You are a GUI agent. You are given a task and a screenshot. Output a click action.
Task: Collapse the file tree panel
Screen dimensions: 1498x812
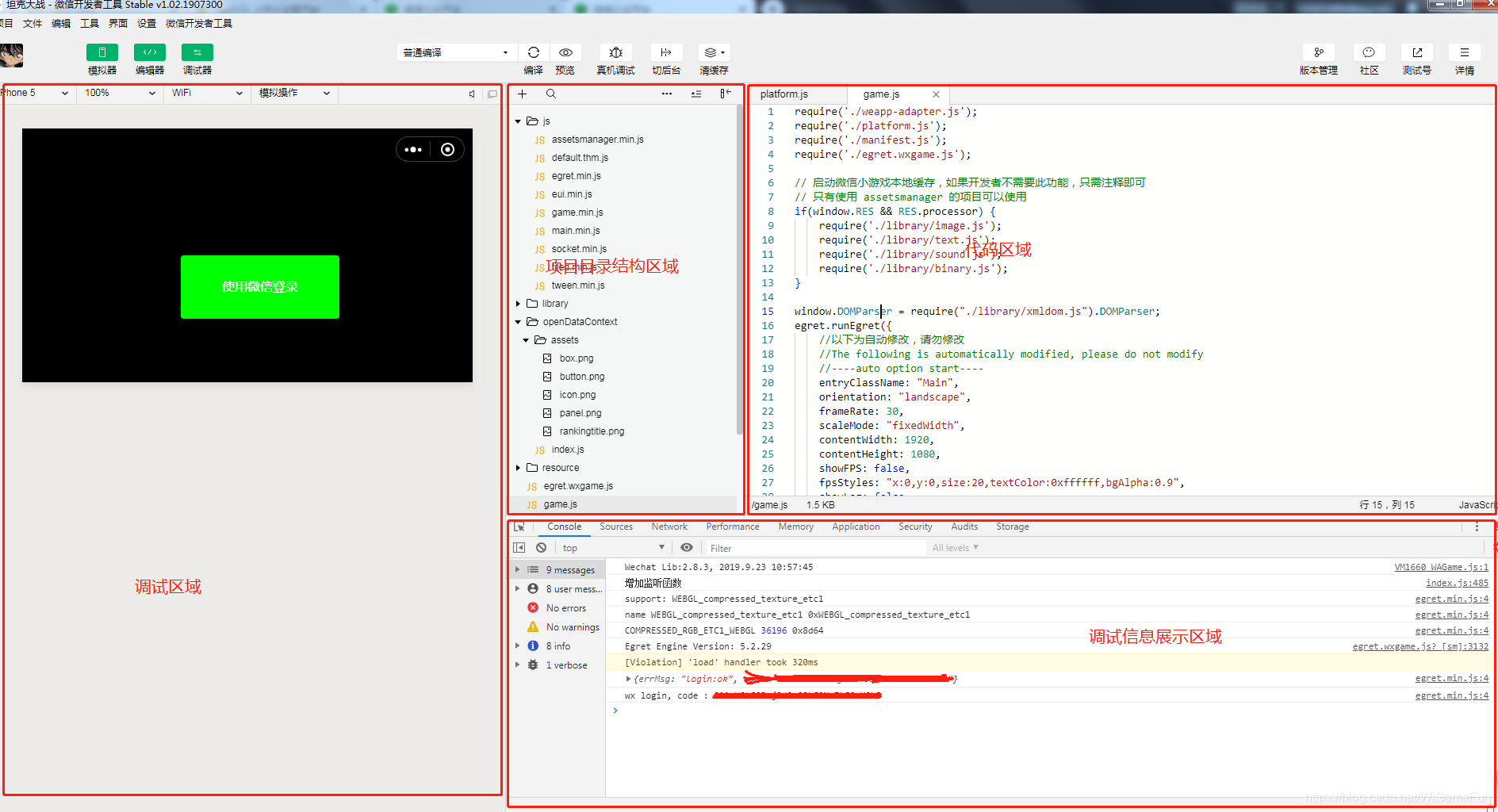[x=725, y=94]
